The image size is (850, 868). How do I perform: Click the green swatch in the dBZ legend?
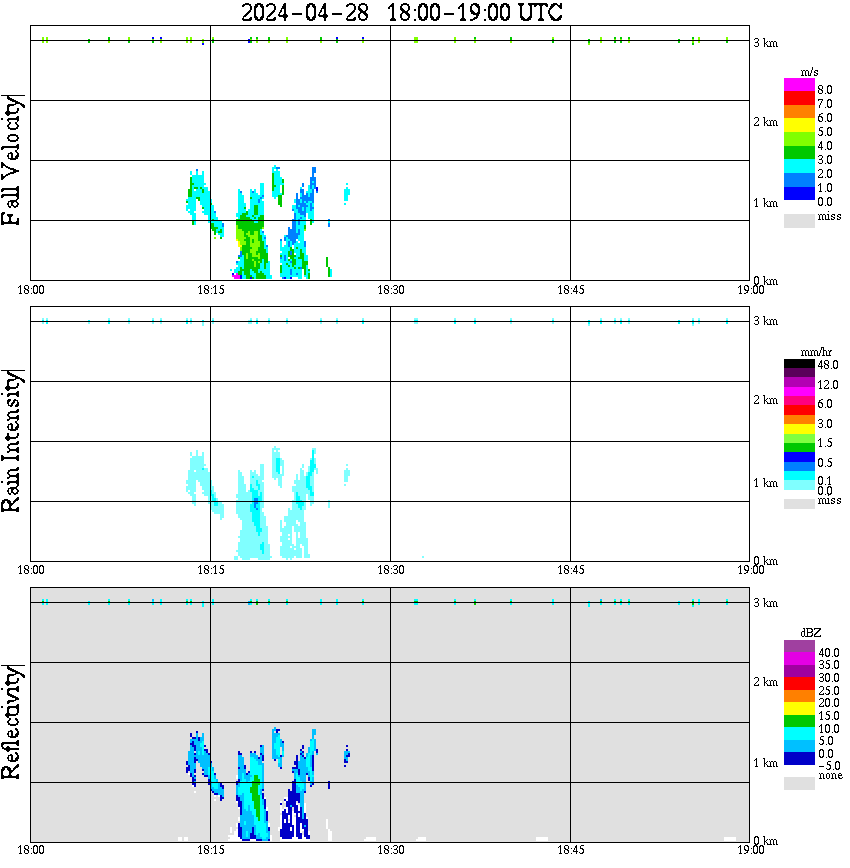[x=799, y=721]
